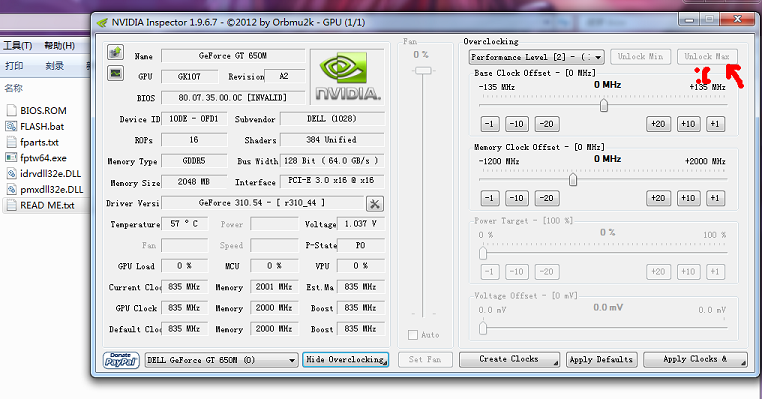762x399 pixels.
Task: Open the sensor monitoring icon beside GPU
Action: (x=115, y=73)
